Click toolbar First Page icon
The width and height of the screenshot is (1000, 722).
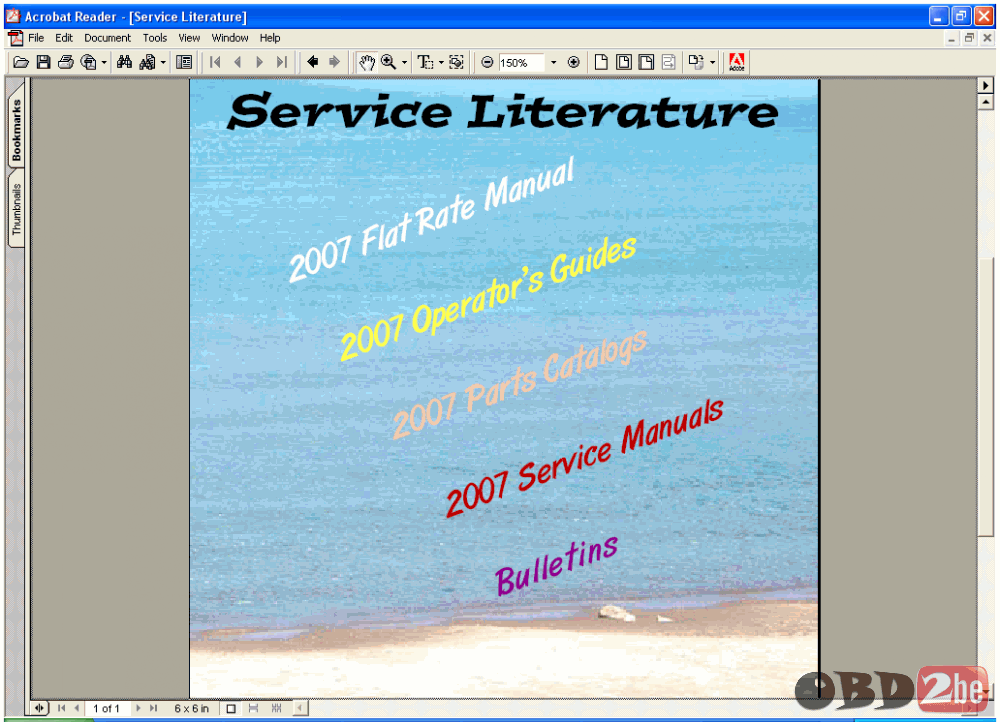point(215,62)
